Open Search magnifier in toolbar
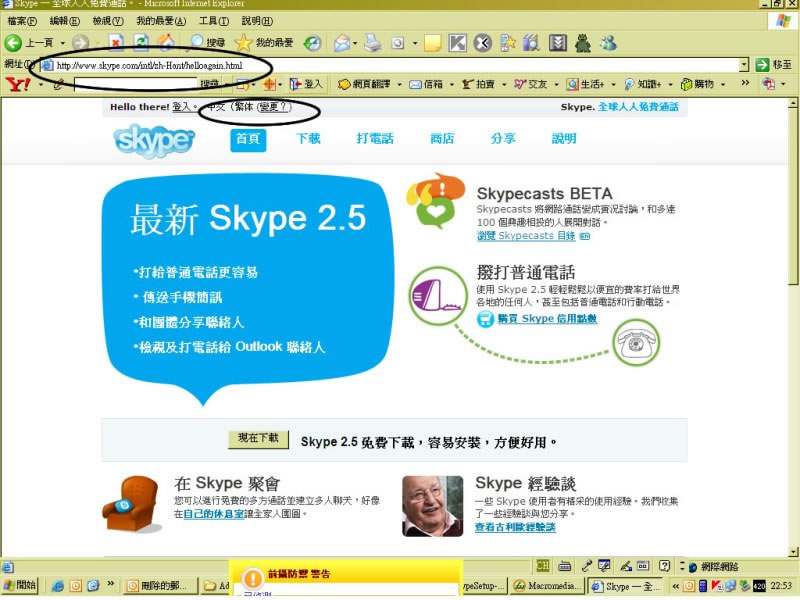This screenshot has height=600, width=800. coord(196,42)
